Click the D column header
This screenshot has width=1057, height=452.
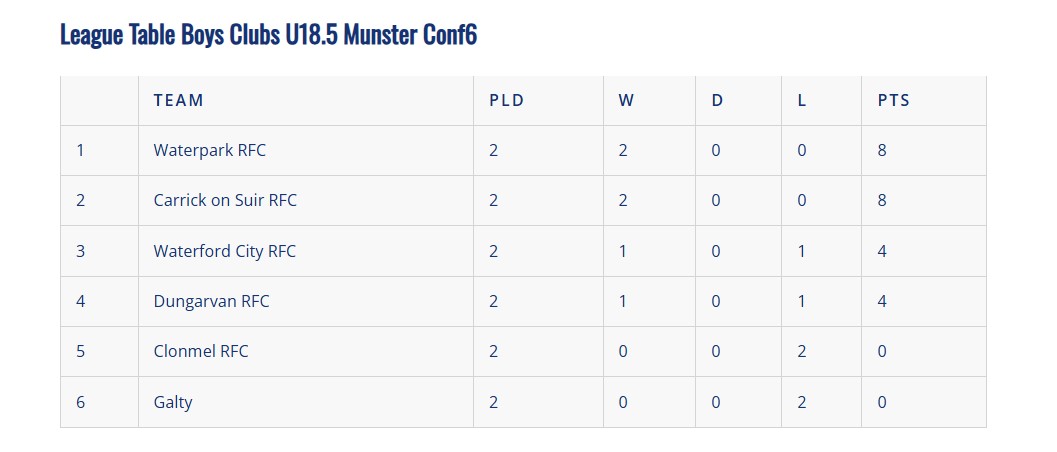717,100
